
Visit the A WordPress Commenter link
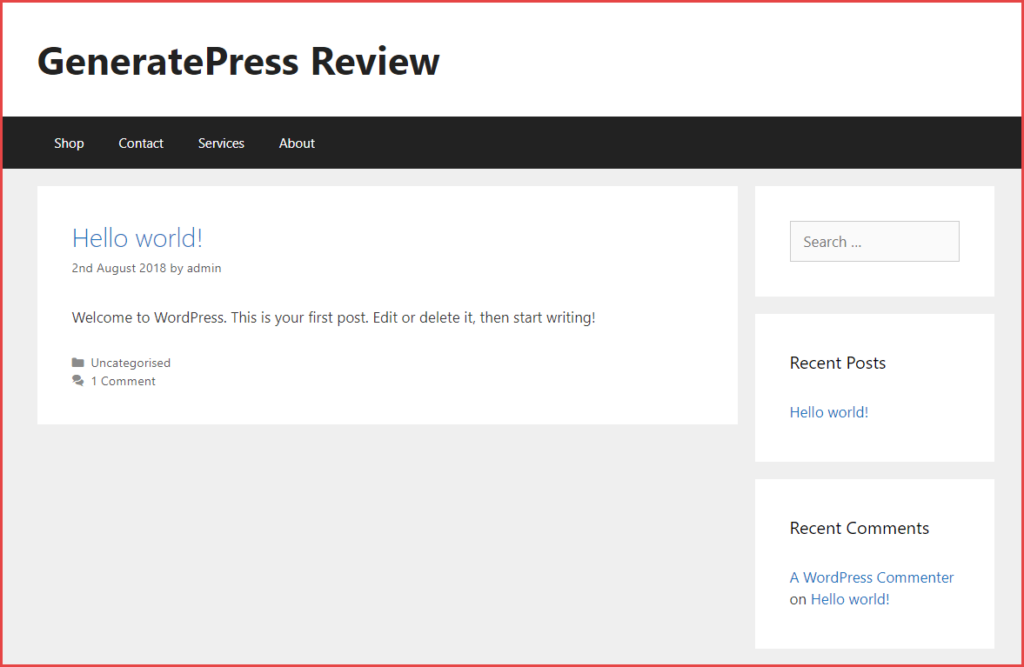871,578
